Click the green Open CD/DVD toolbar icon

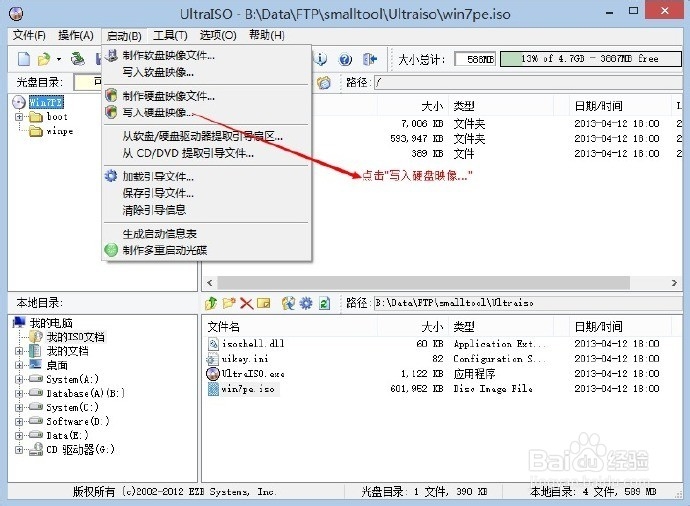78,59
